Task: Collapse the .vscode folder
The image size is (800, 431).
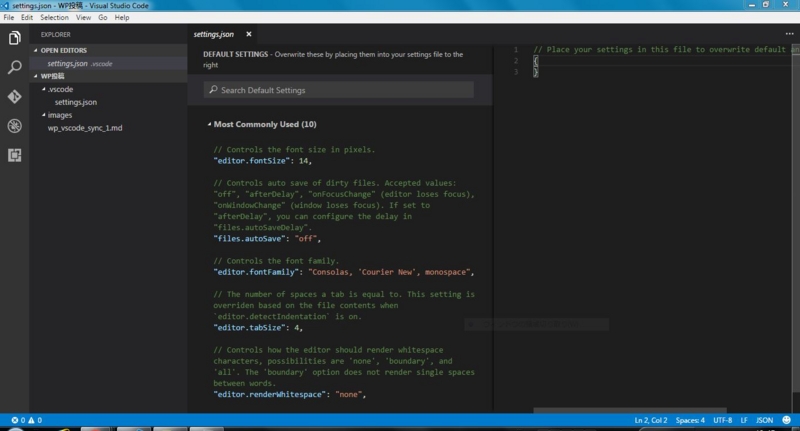Action: pos(43,89)
